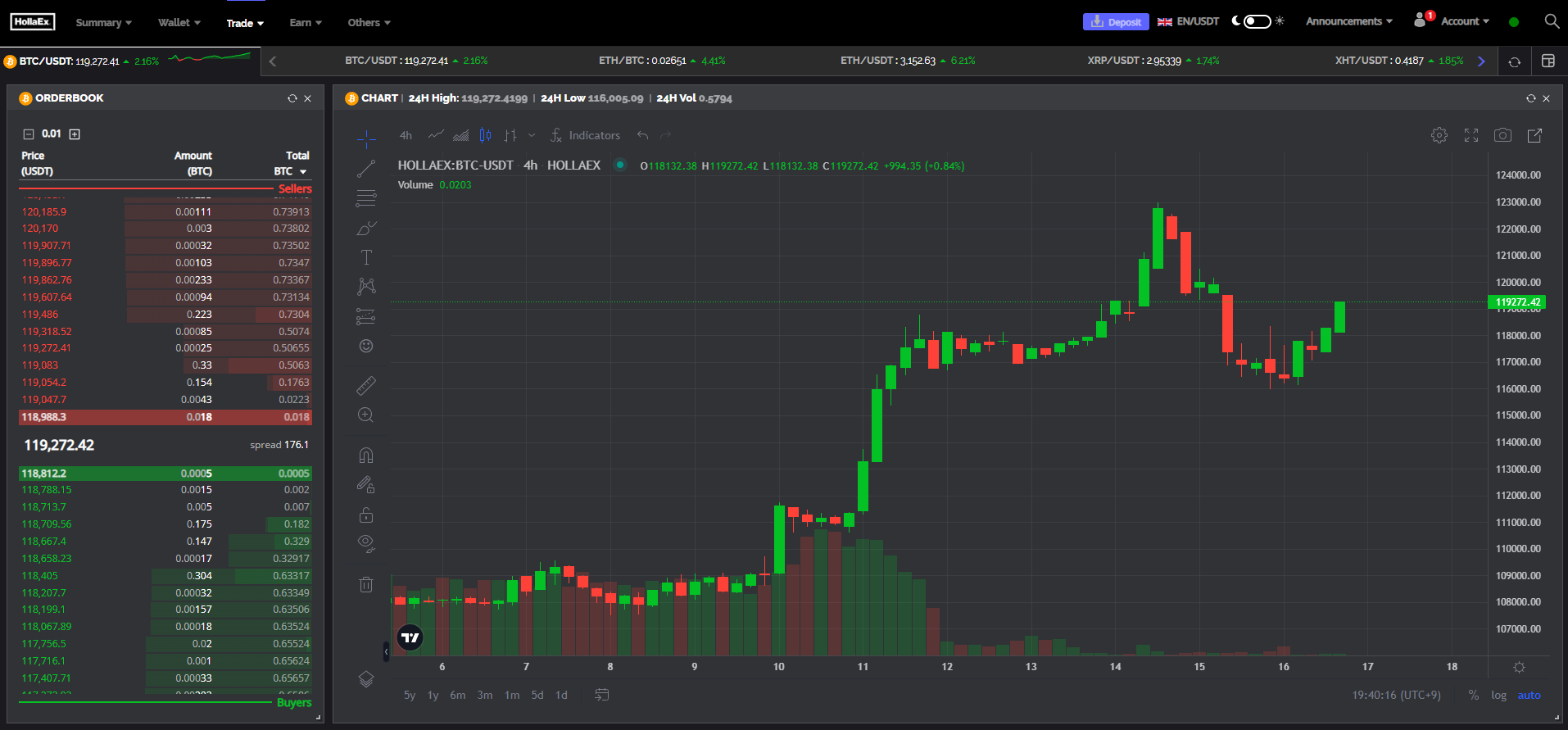Image resolution: width=1568 pixels, height=730 pixels.
Task: Open the layout tools icon
Action: [x=1548, y=61]
